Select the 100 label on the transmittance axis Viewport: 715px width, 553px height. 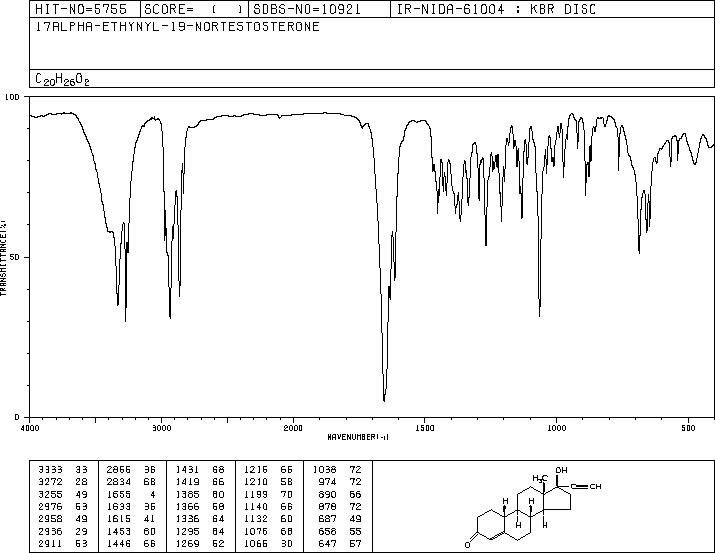pyautogui.click(x=13, y=97)
